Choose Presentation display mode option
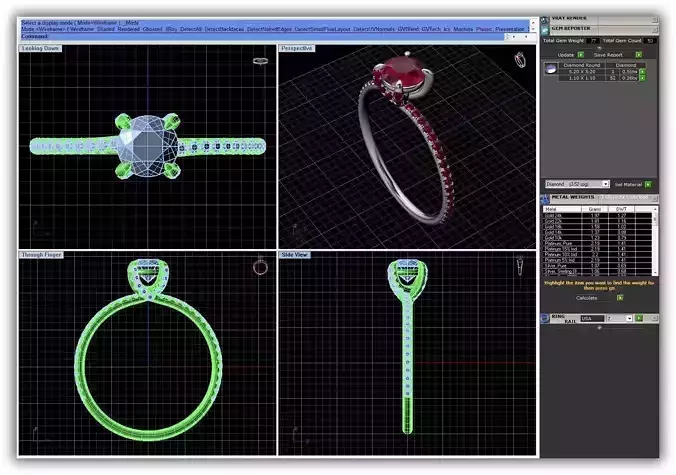 click(x=510, y=29)
